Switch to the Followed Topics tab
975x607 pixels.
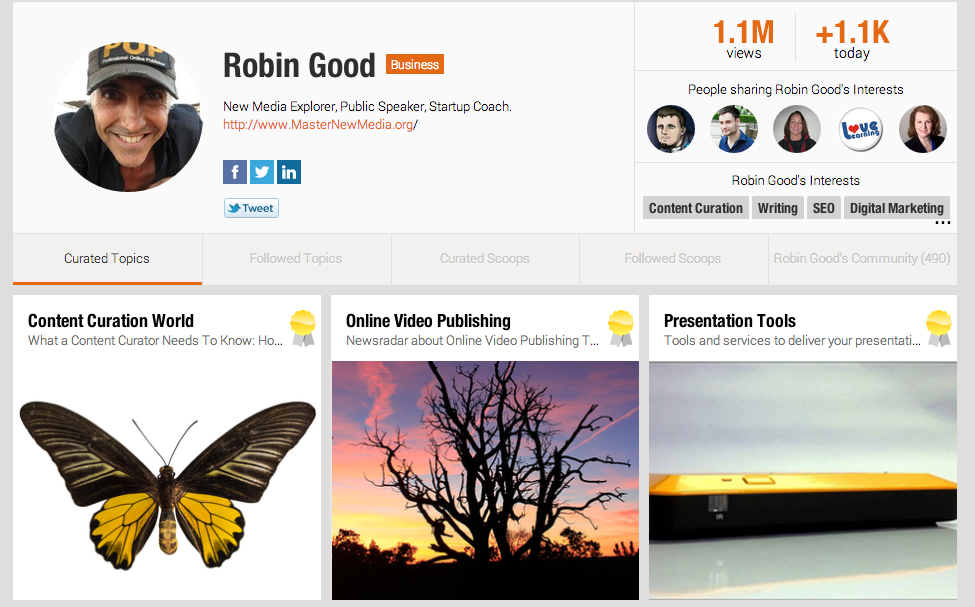tap(296, 259)
